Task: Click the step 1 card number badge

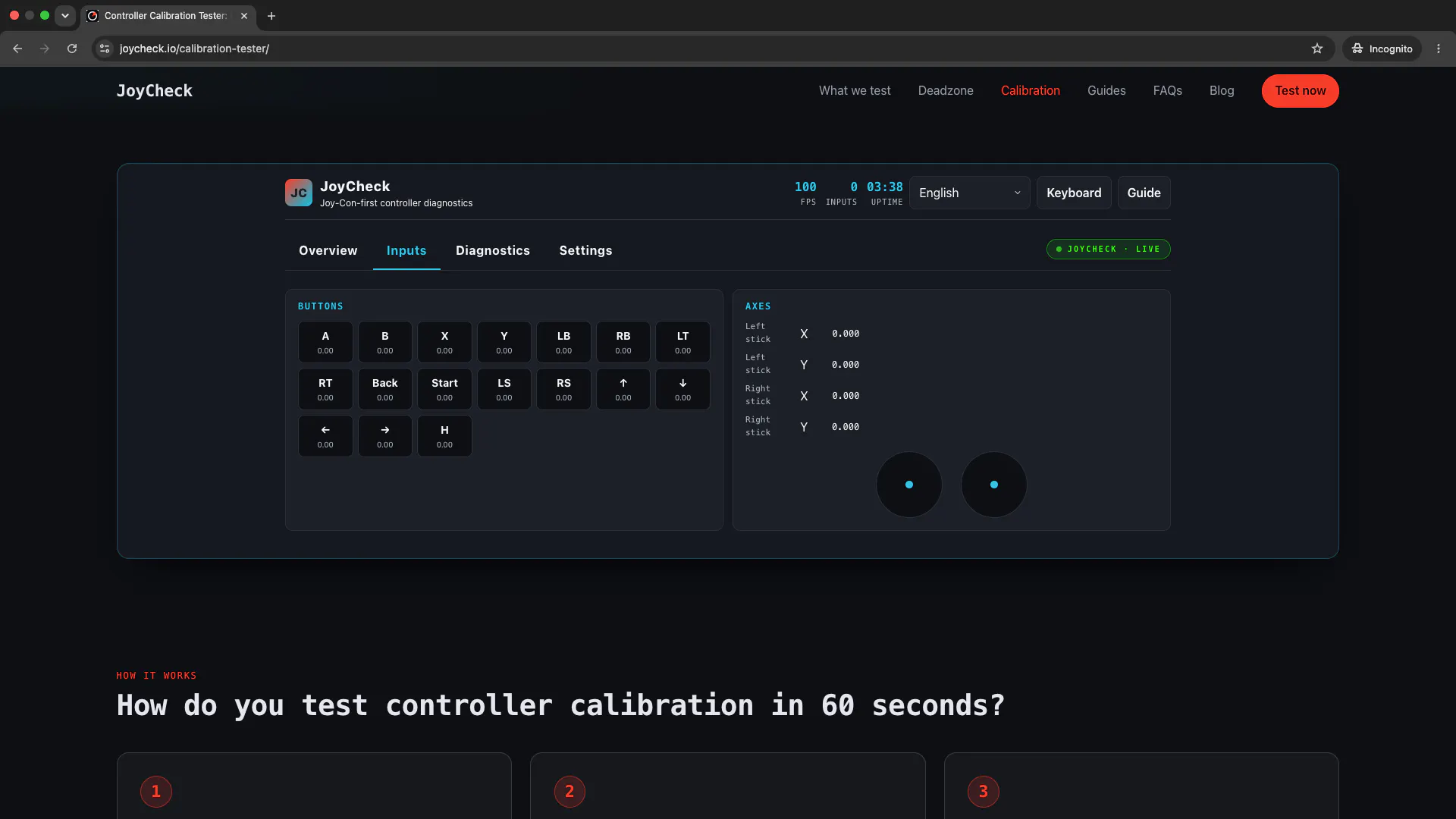Action: (x=156, y=792)
